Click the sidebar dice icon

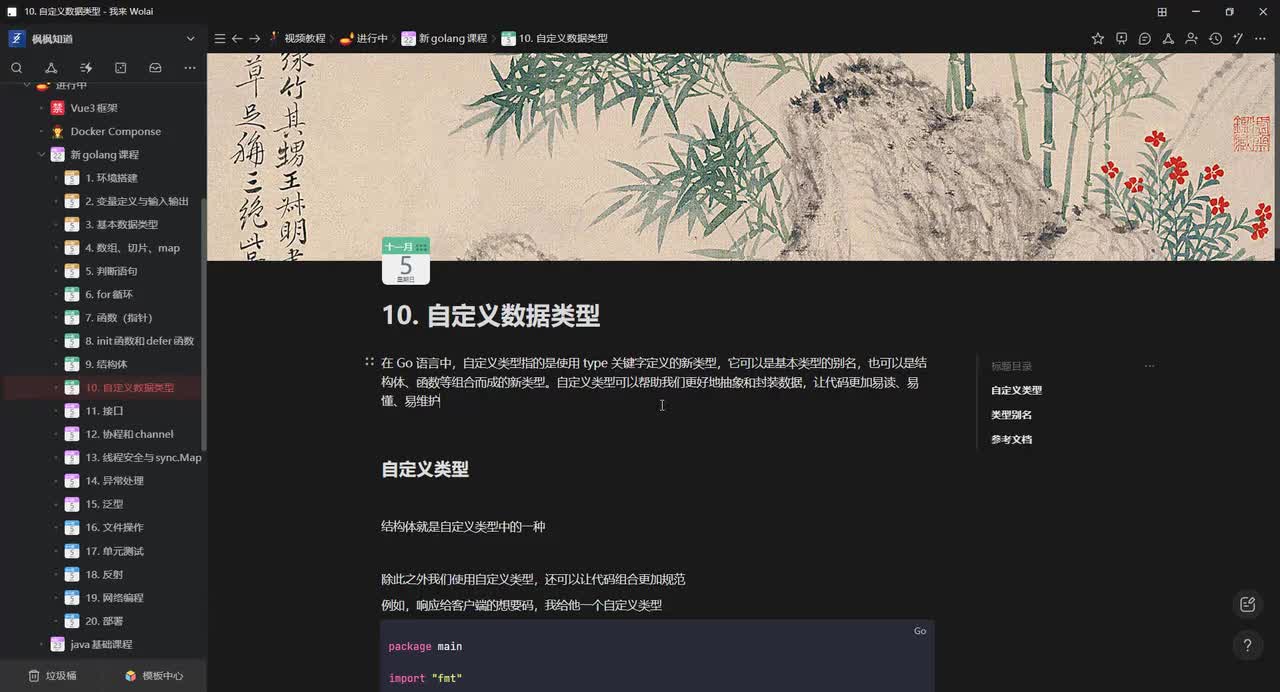[x=121, y=68]
